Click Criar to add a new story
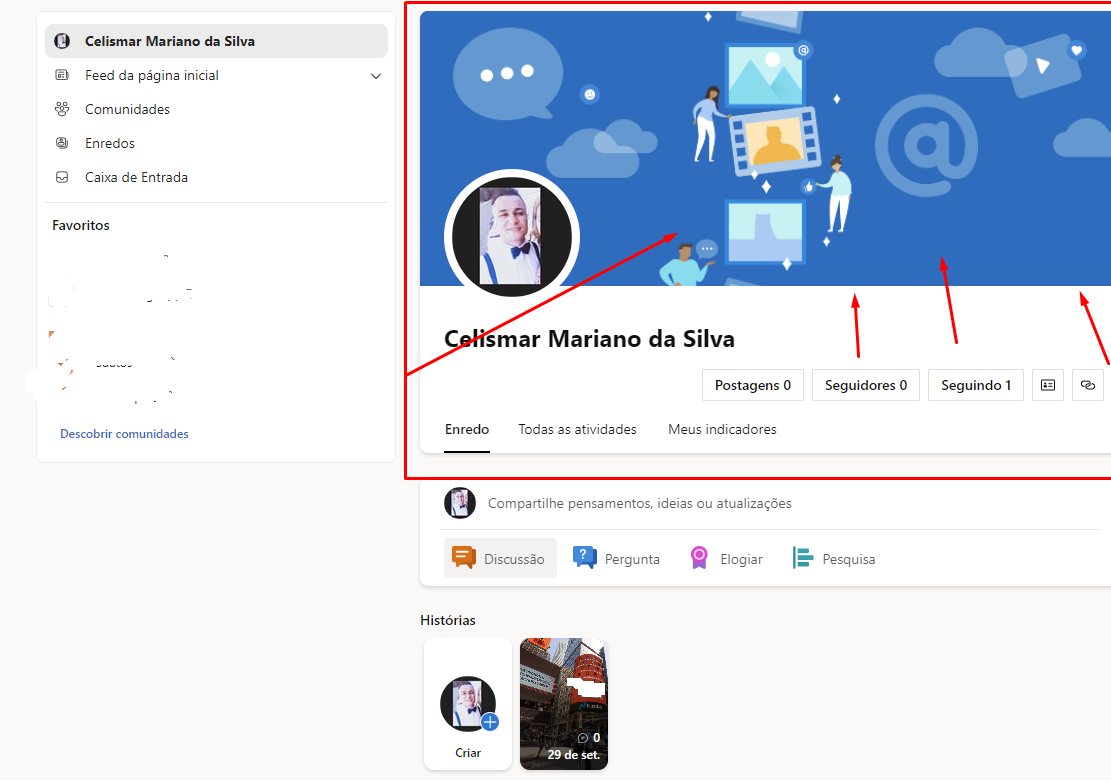The image size is (1111, 783). pyautogui.click(x=467, y=704)
